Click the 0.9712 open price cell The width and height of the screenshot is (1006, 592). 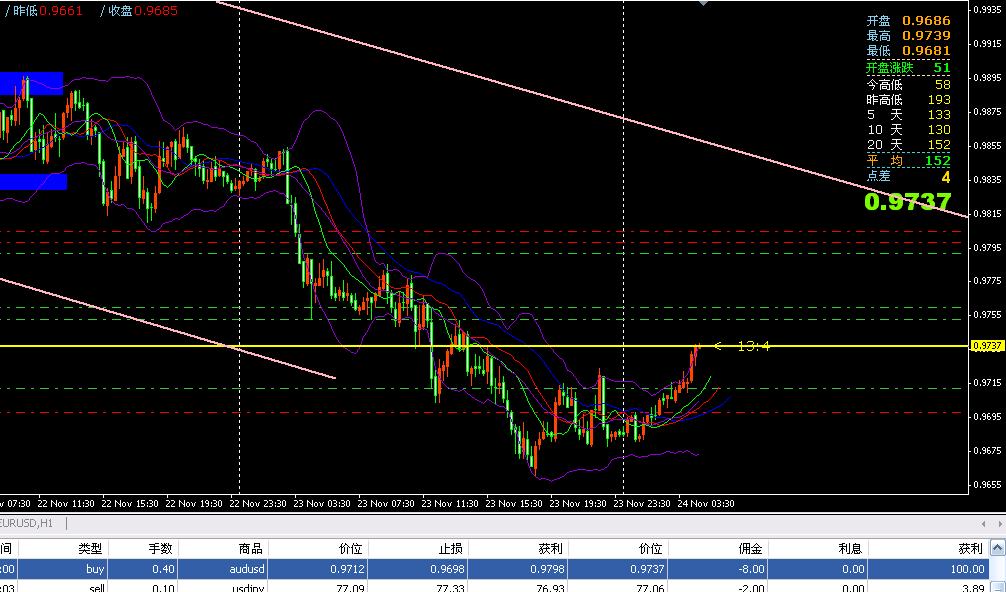tap(347, 569)
